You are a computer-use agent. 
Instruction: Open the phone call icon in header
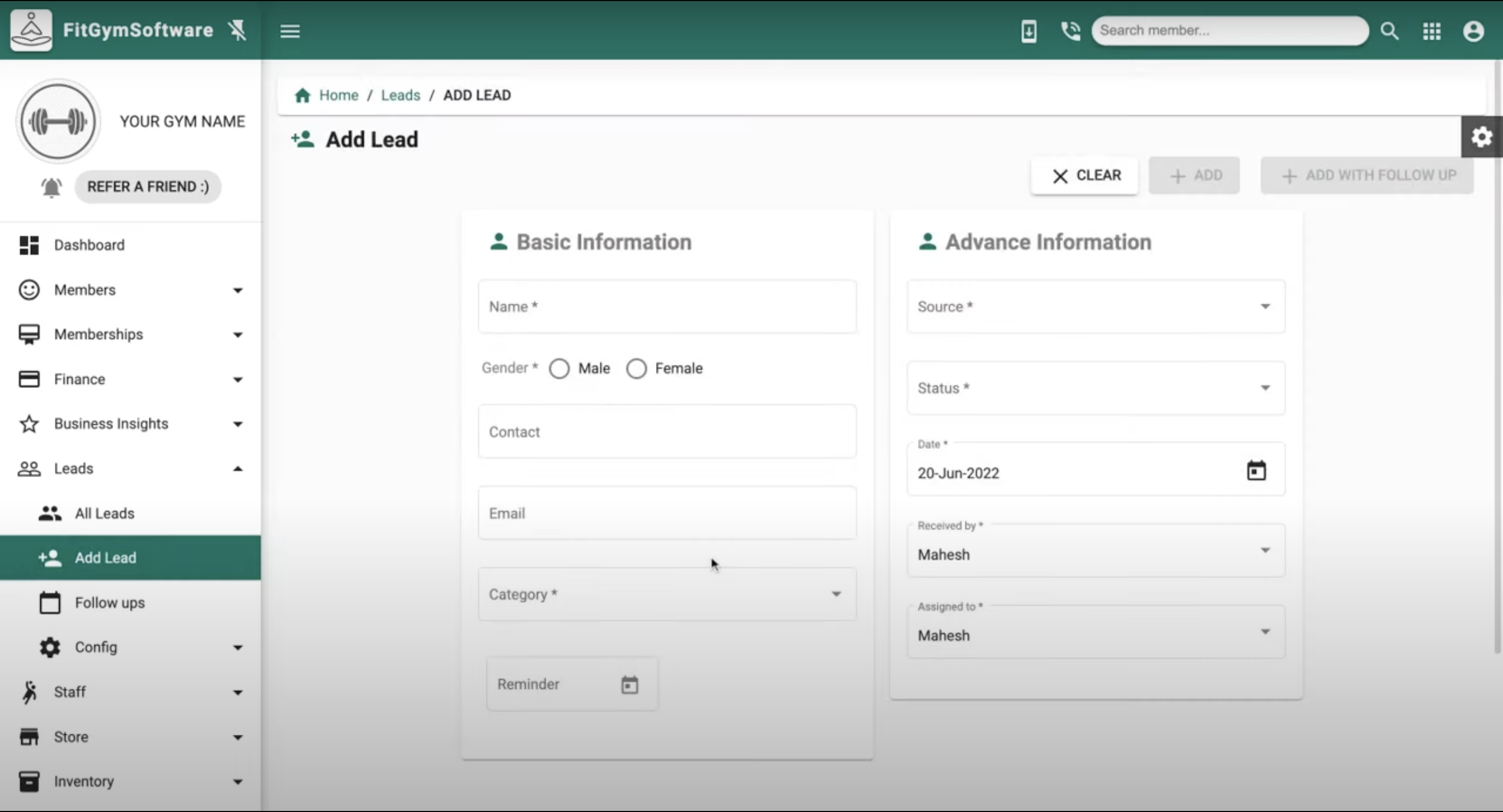click(x=1070, y=31)
